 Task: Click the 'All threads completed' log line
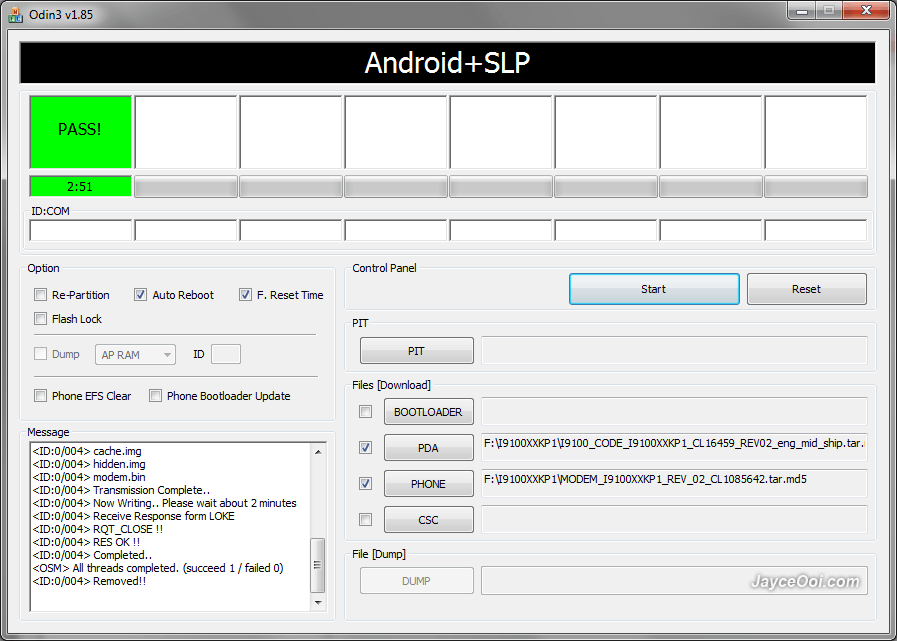158,568
